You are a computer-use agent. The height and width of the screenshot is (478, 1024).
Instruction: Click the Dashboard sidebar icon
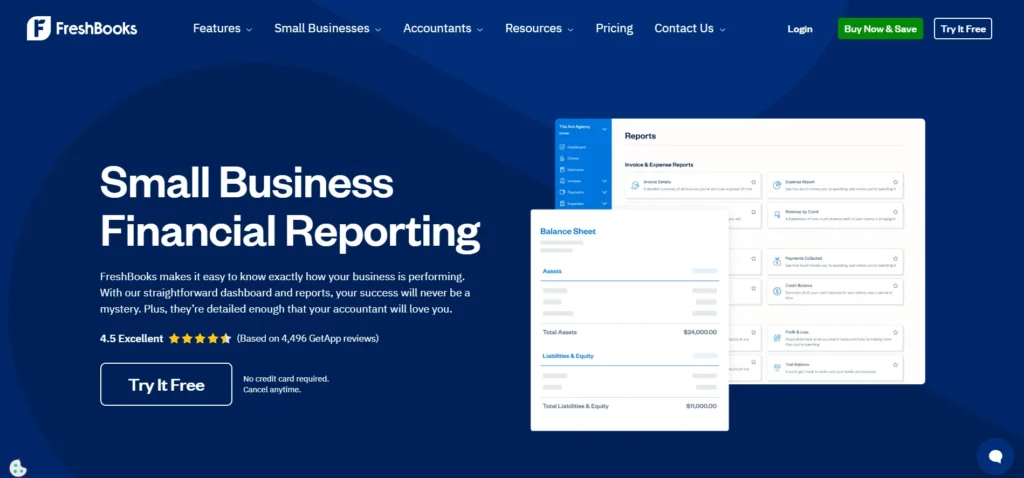(x=562, y=148)
